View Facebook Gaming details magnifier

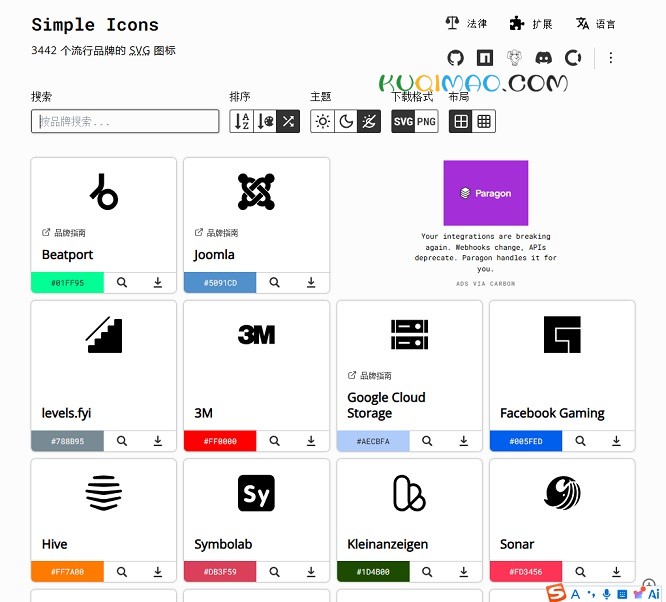tap(580, 441)
